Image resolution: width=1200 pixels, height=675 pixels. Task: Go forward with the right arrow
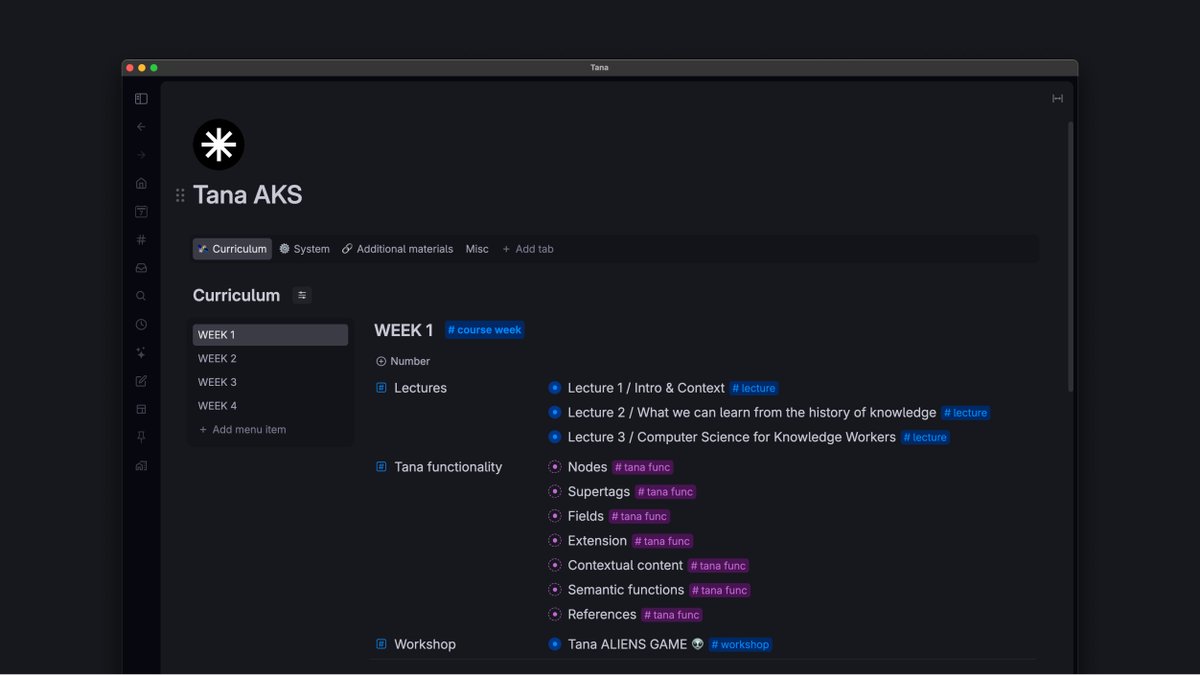pos(141,155)
